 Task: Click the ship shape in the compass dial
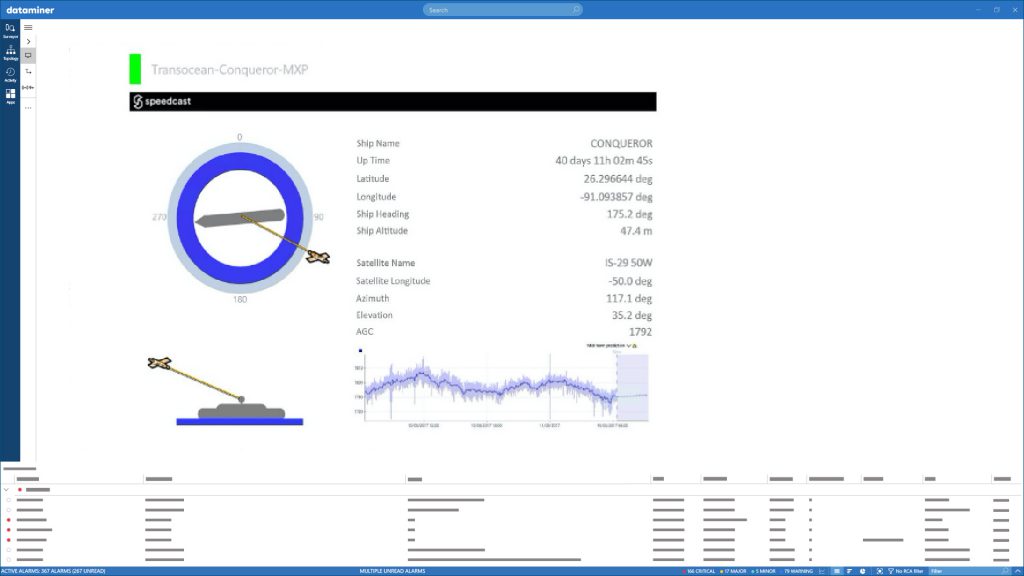tap(240, 218)
